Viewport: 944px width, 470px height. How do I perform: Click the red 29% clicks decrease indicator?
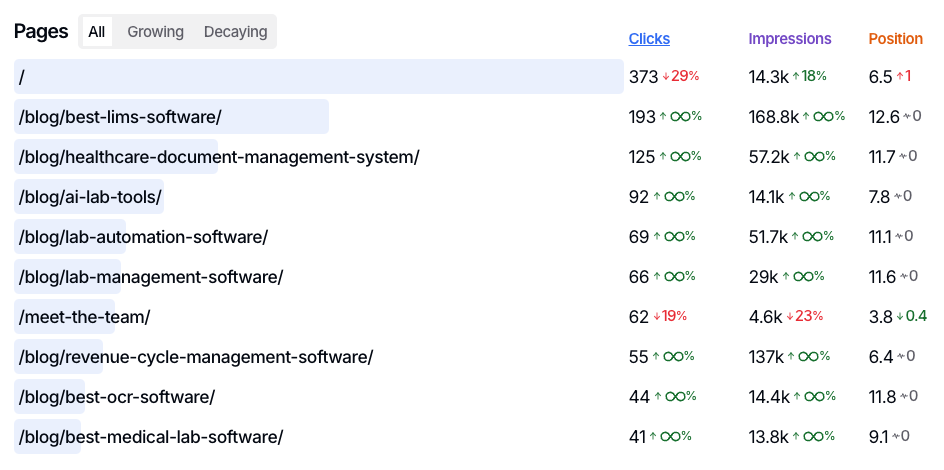click(681, 76)
